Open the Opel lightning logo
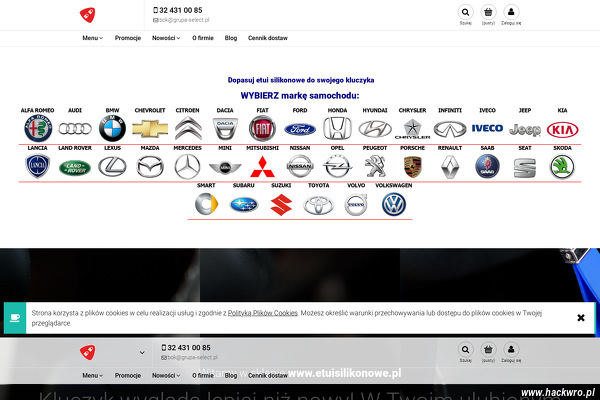The height and width of the screenshot is (400, 600). click(338, 167)
